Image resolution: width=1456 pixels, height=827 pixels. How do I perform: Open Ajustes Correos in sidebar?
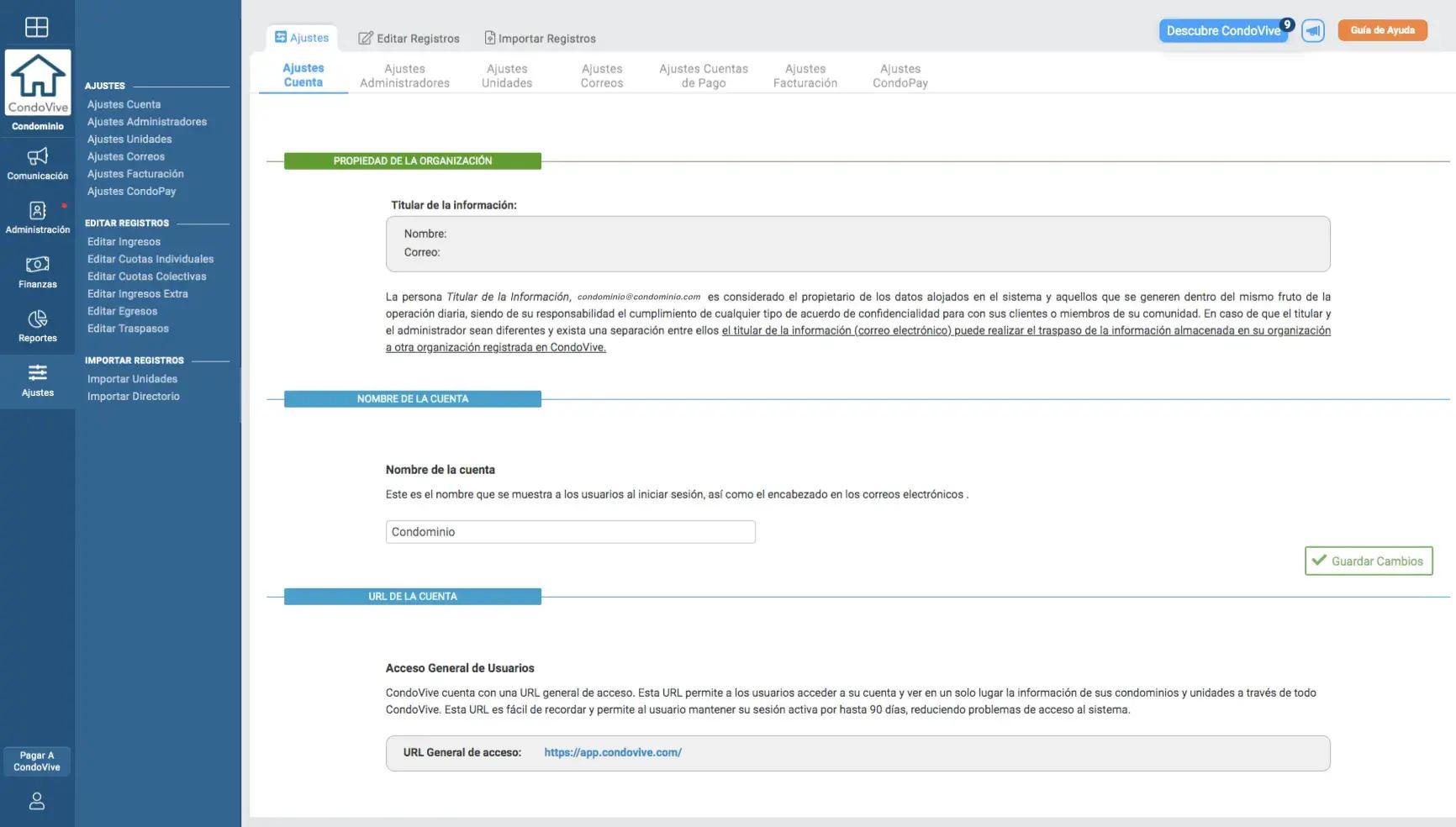tap(126, 156)
